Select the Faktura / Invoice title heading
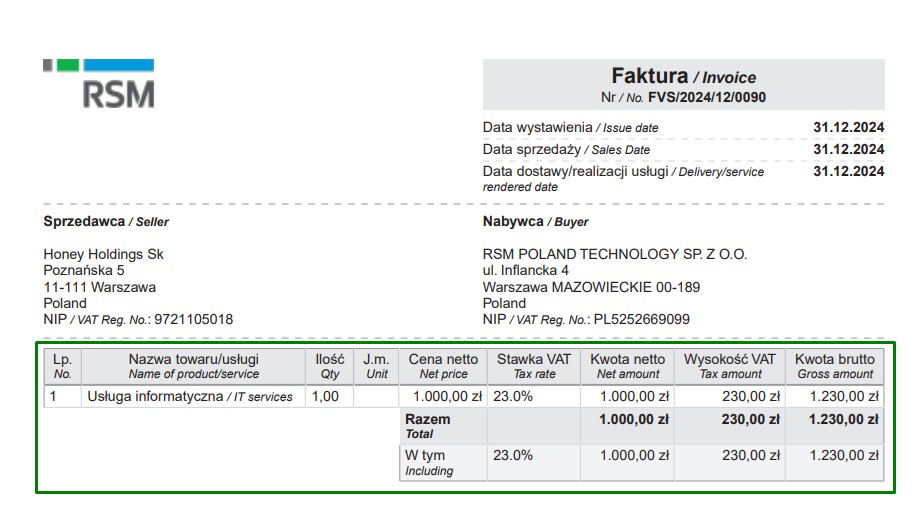 [x=683, y=76]
